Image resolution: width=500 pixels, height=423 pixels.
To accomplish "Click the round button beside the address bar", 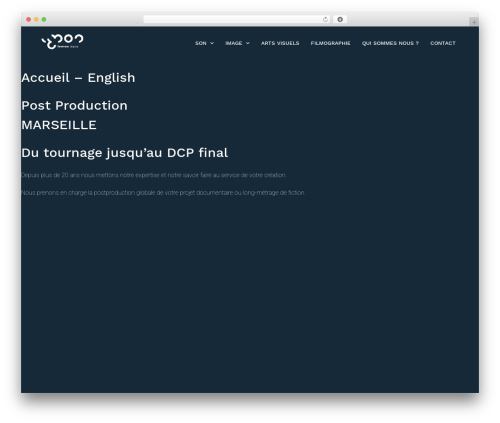I will tap(340, 19).
